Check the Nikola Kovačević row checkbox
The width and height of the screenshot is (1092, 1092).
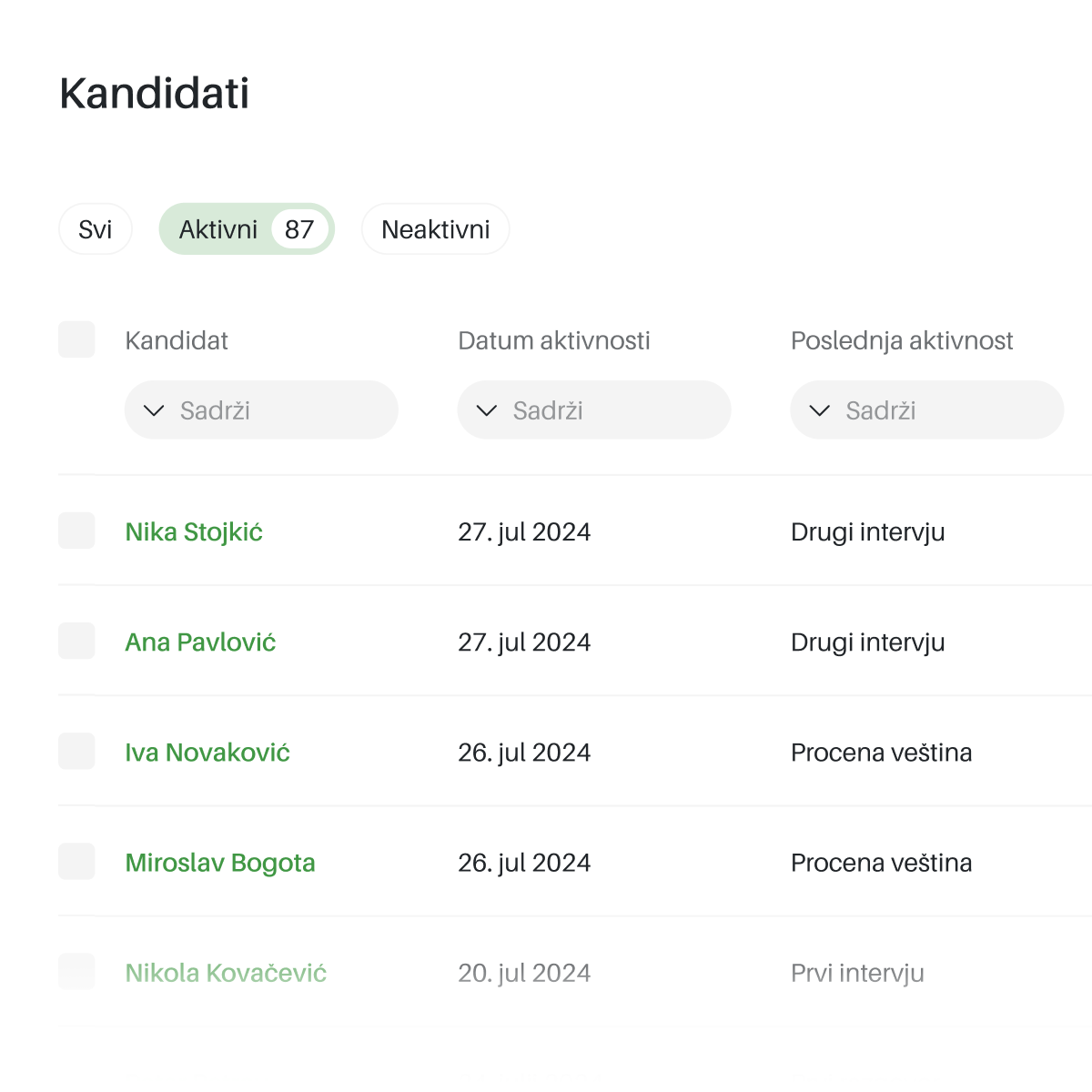click(76, 972)
